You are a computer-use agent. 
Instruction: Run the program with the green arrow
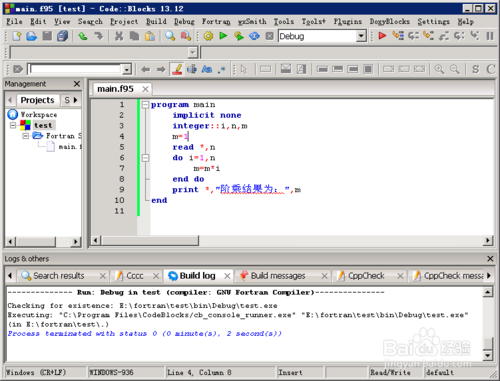[223, 36]
